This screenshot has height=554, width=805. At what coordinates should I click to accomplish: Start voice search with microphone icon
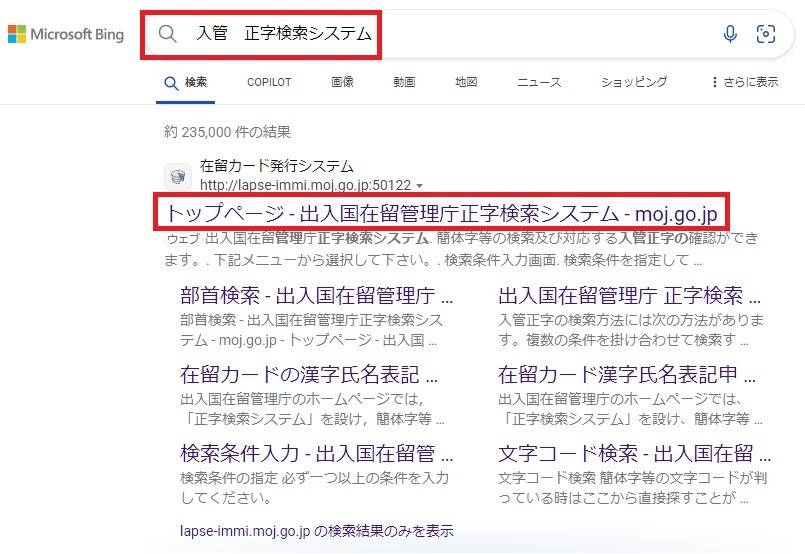coord(730,34)
